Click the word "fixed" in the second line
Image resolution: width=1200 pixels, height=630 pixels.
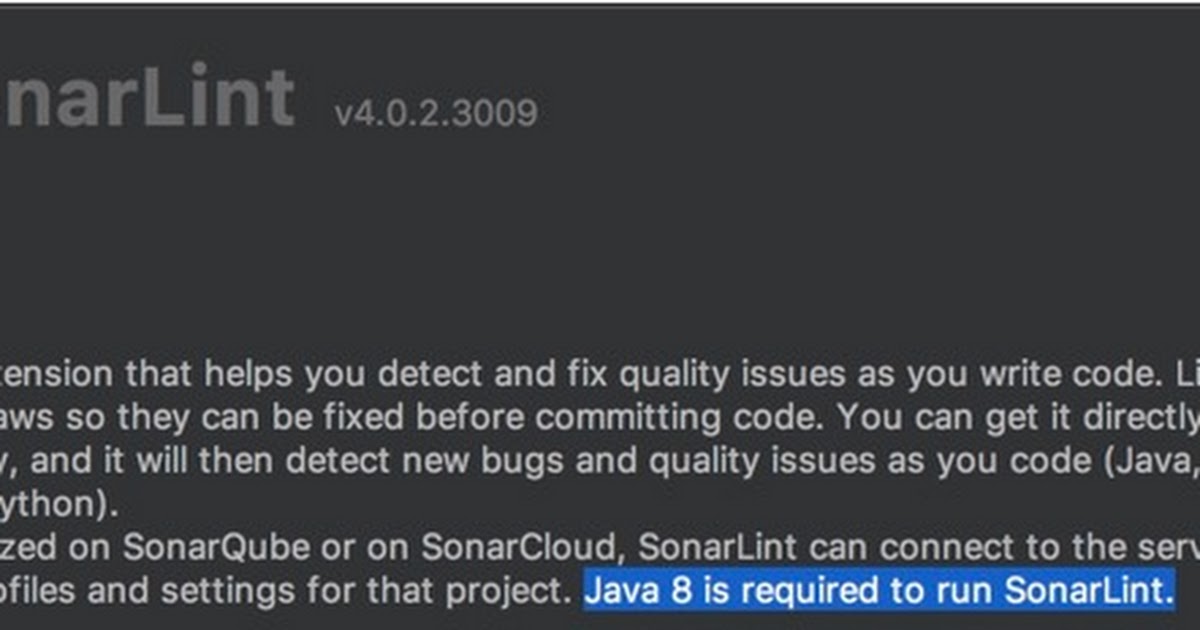tap(301, 418)
